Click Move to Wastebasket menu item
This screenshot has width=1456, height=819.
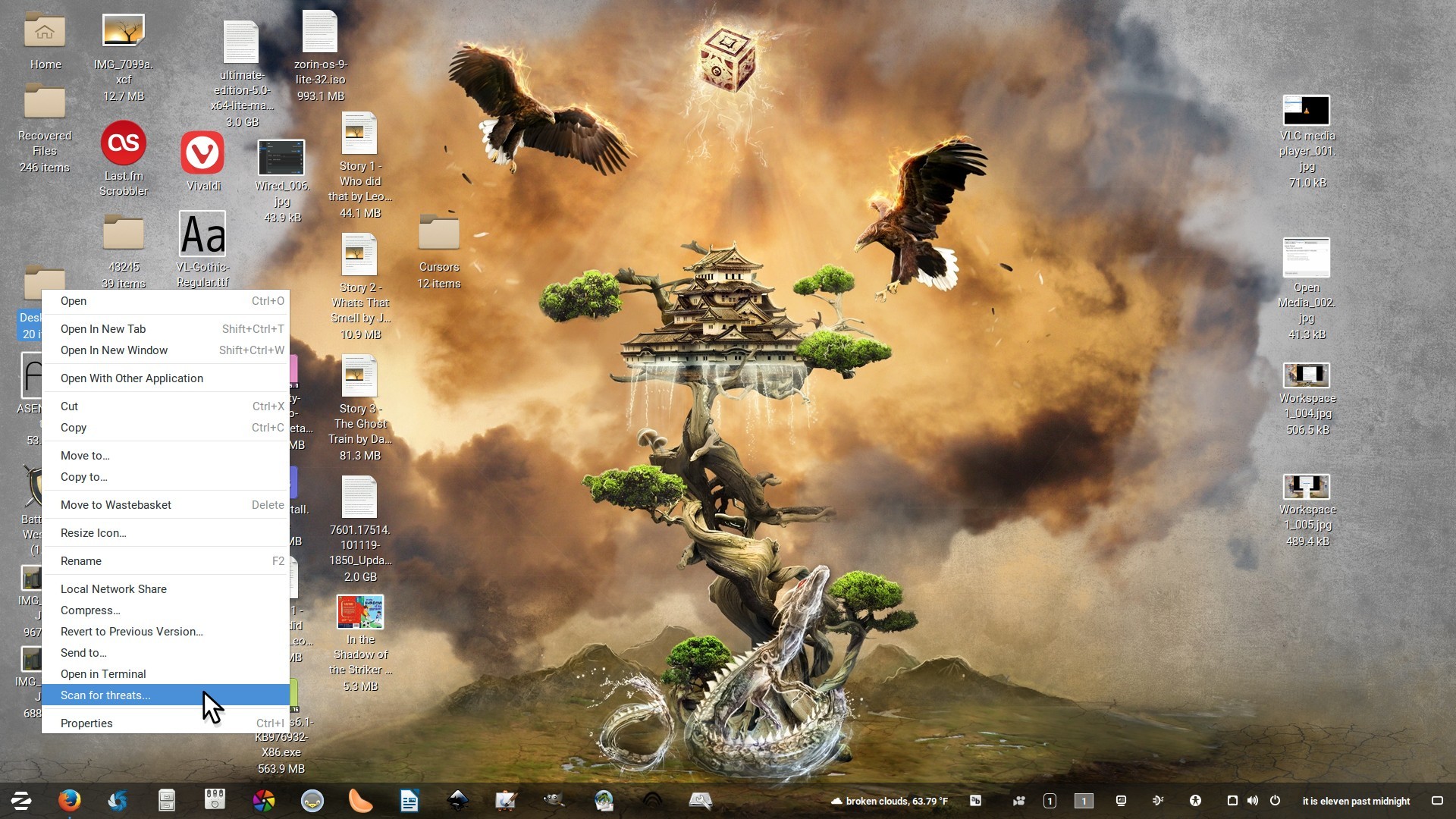click(115, 504)
